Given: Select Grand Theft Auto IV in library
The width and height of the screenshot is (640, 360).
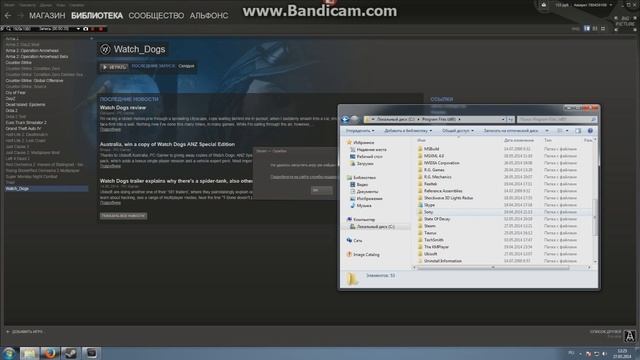Looking at the screenshot, I should tap(23, 129).
